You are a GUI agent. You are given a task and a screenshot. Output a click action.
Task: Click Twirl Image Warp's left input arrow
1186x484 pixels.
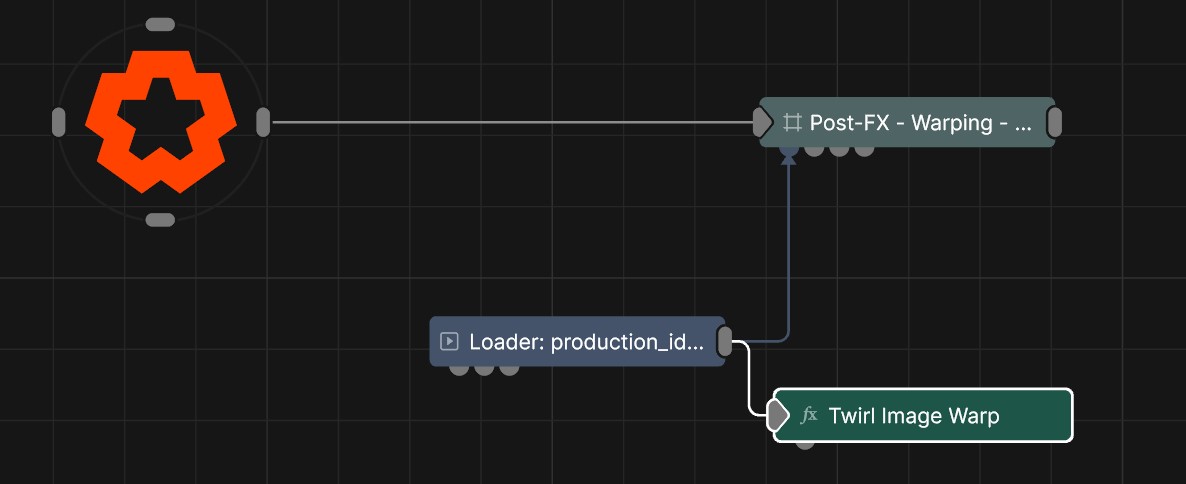(778, 415)
